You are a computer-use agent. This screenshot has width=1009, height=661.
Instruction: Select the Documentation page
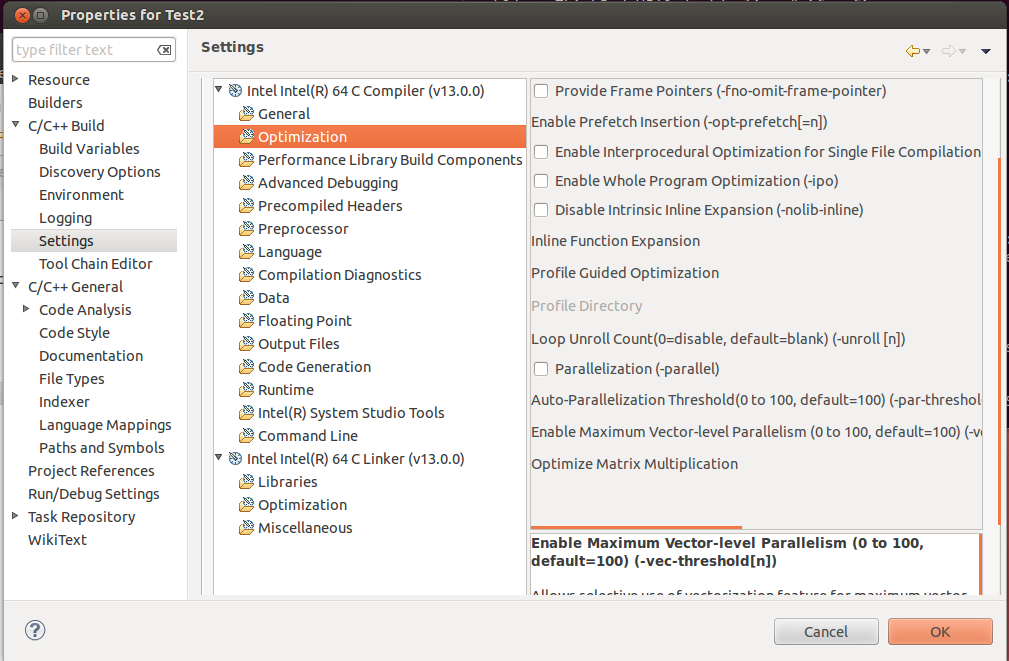[x=91, y=356]
